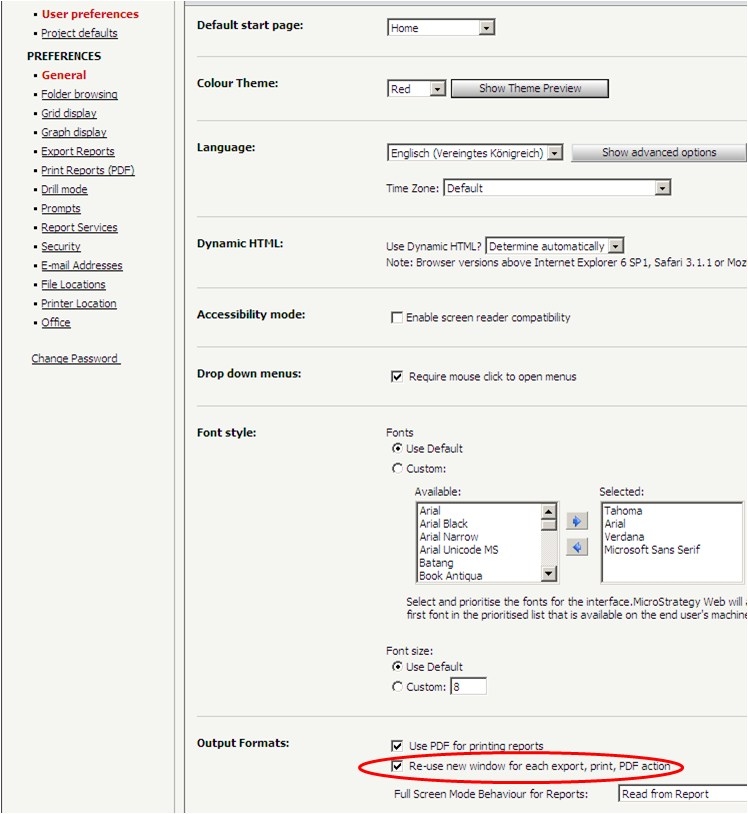This screenshot has height=814, width=748.
Task: Select Use Default radio under Font size
Action: [397, 666]
